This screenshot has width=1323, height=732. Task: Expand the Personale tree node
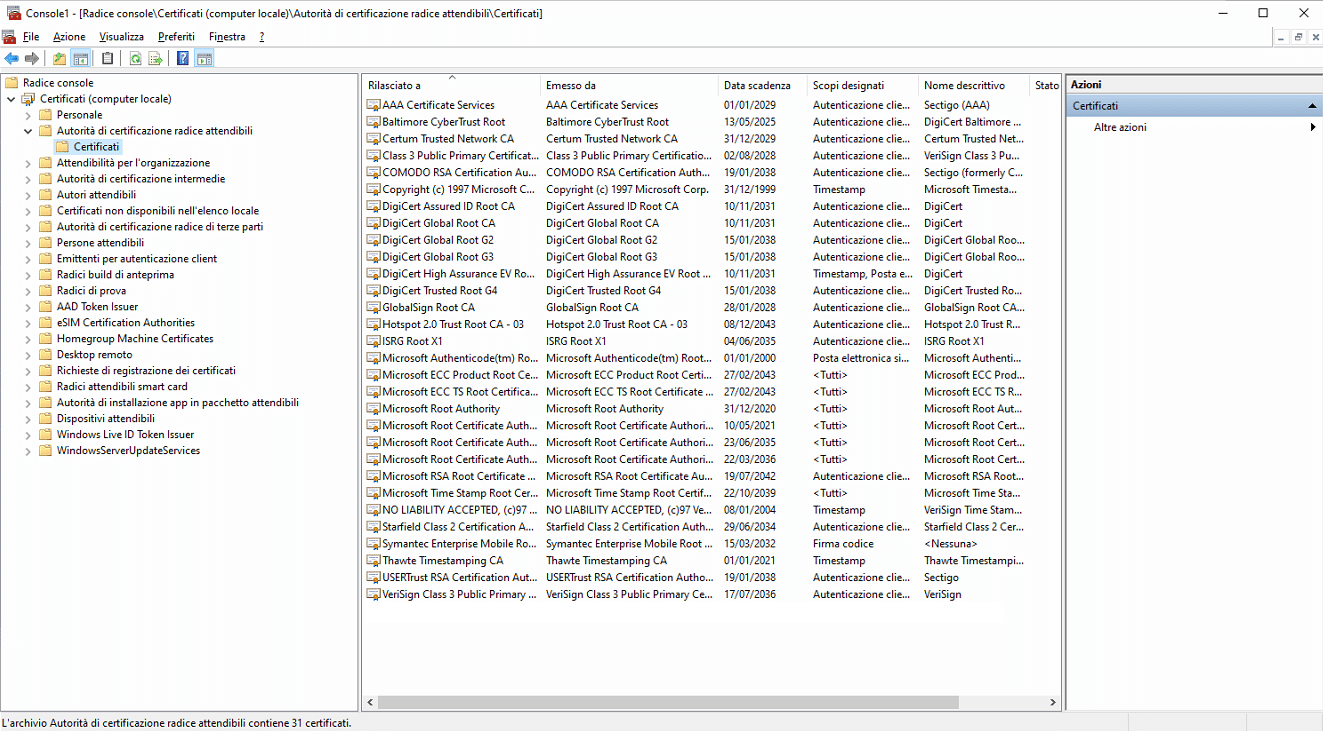28,115
